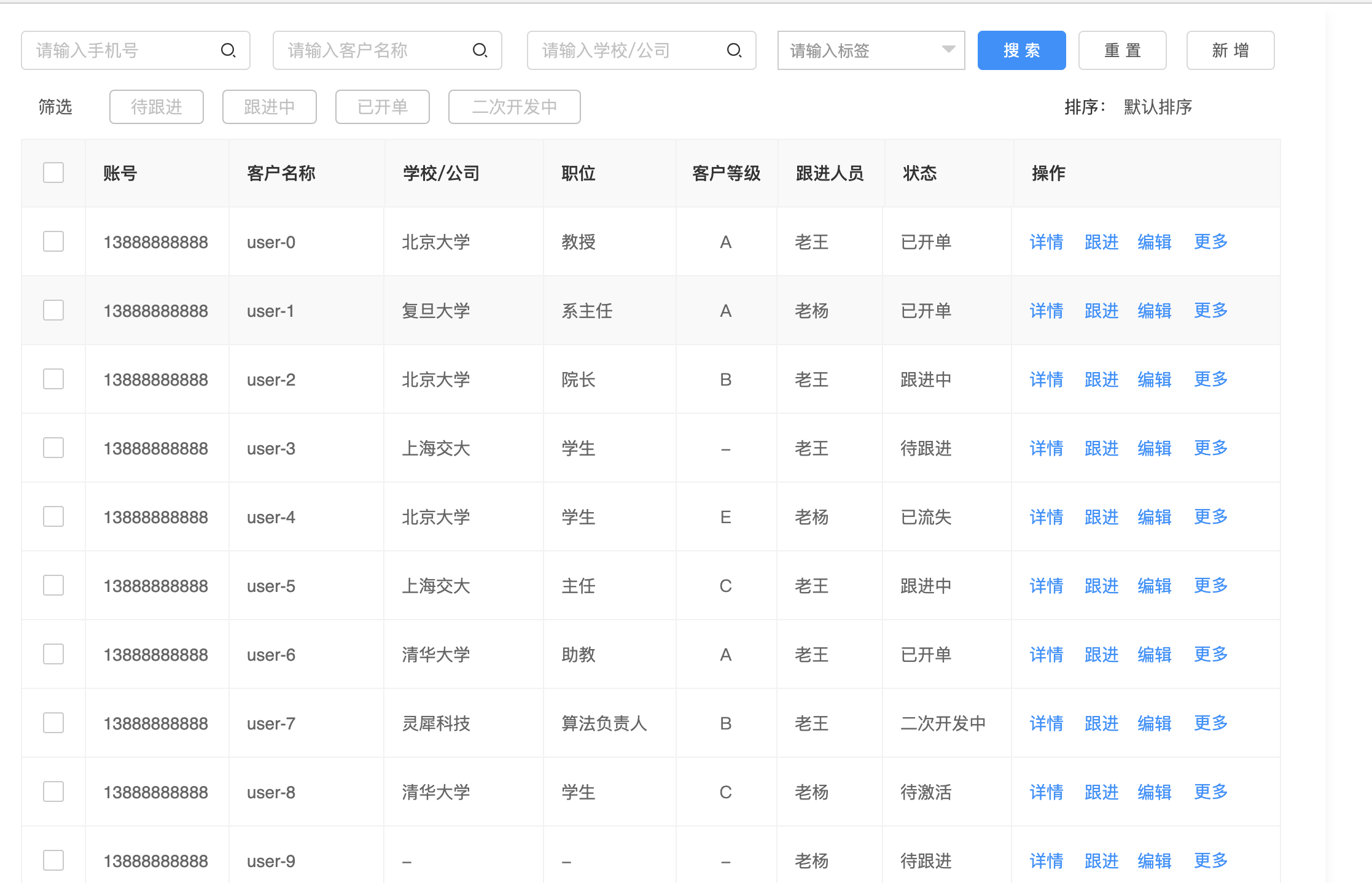Viewport: 1372px width, 883px height.
Task: Check the checkbox for user-8 row
Action: tap(53, 792)
